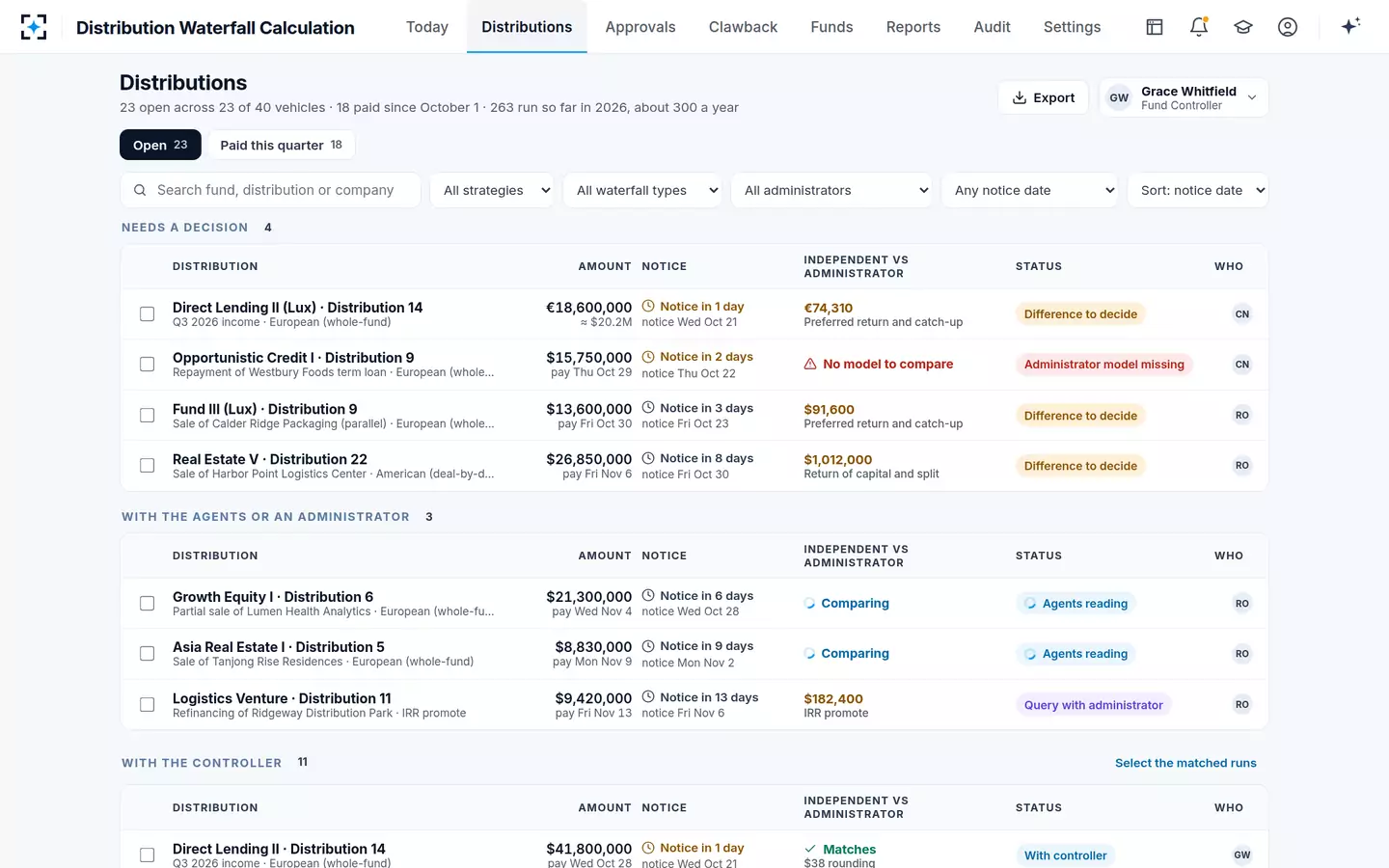The image size is (1389, 868).
Task: Open the notifications bell
Action: point(1199,27)
